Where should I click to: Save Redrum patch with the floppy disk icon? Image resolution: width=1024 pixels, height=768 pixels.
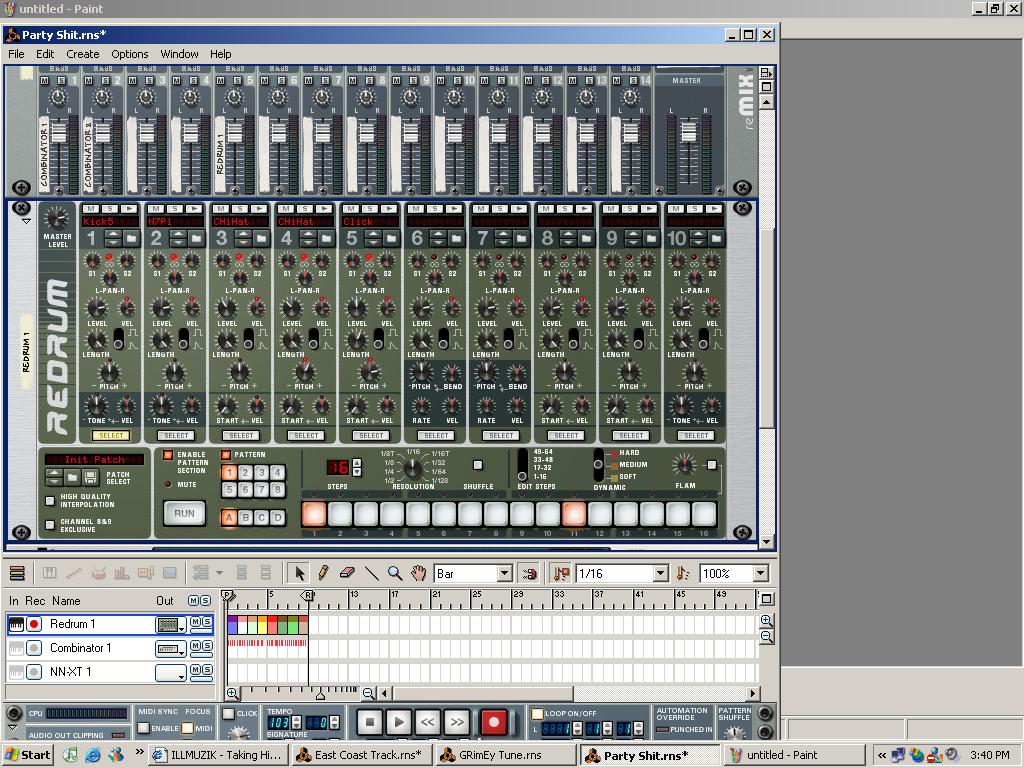click(91, 478)
